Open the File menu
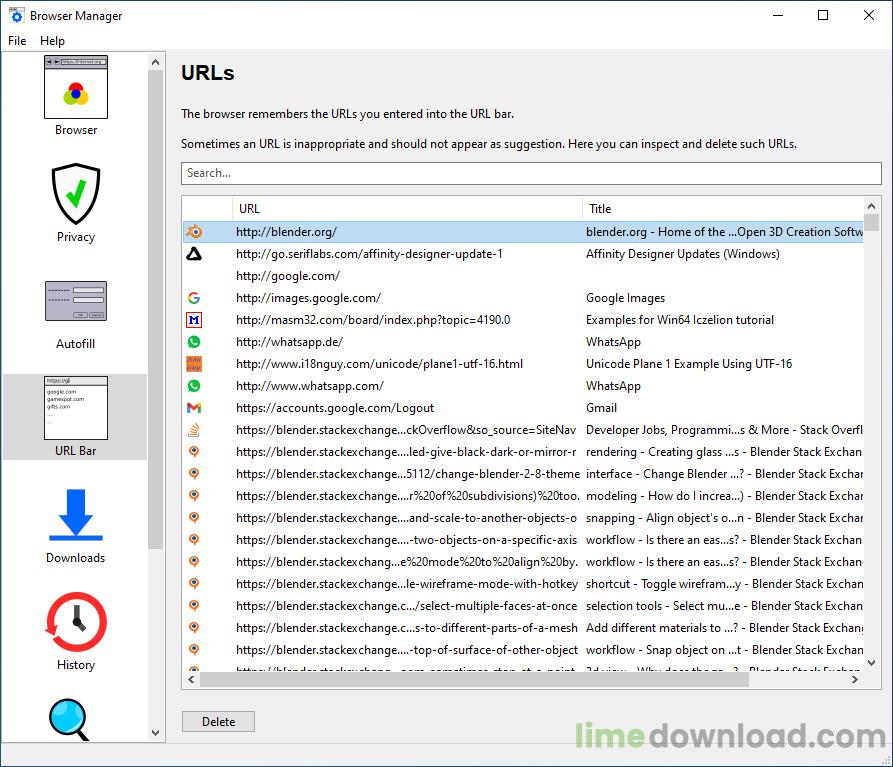The height and width of the screenshot is (767, 893). (x=16, y=41)
